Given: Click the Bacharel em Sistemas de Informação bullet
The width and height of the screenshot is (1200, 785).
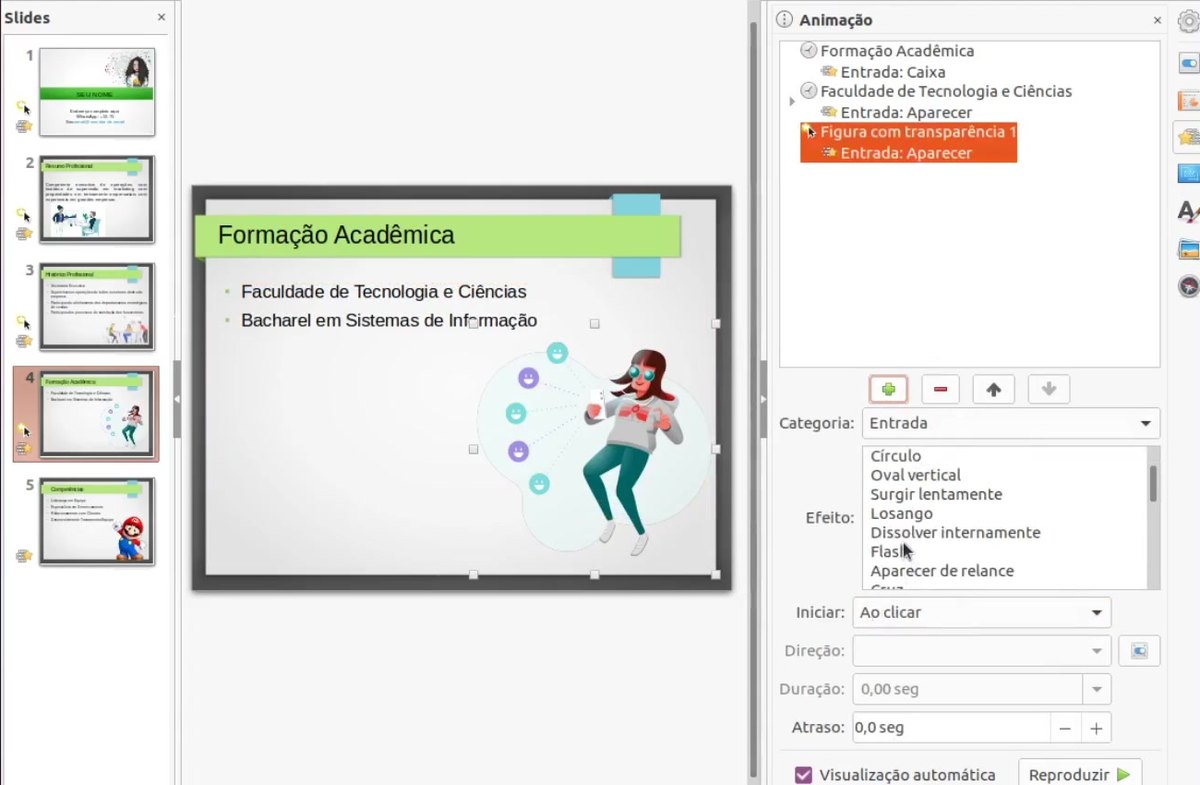Looking at the screenshot, I should point(389,321).
